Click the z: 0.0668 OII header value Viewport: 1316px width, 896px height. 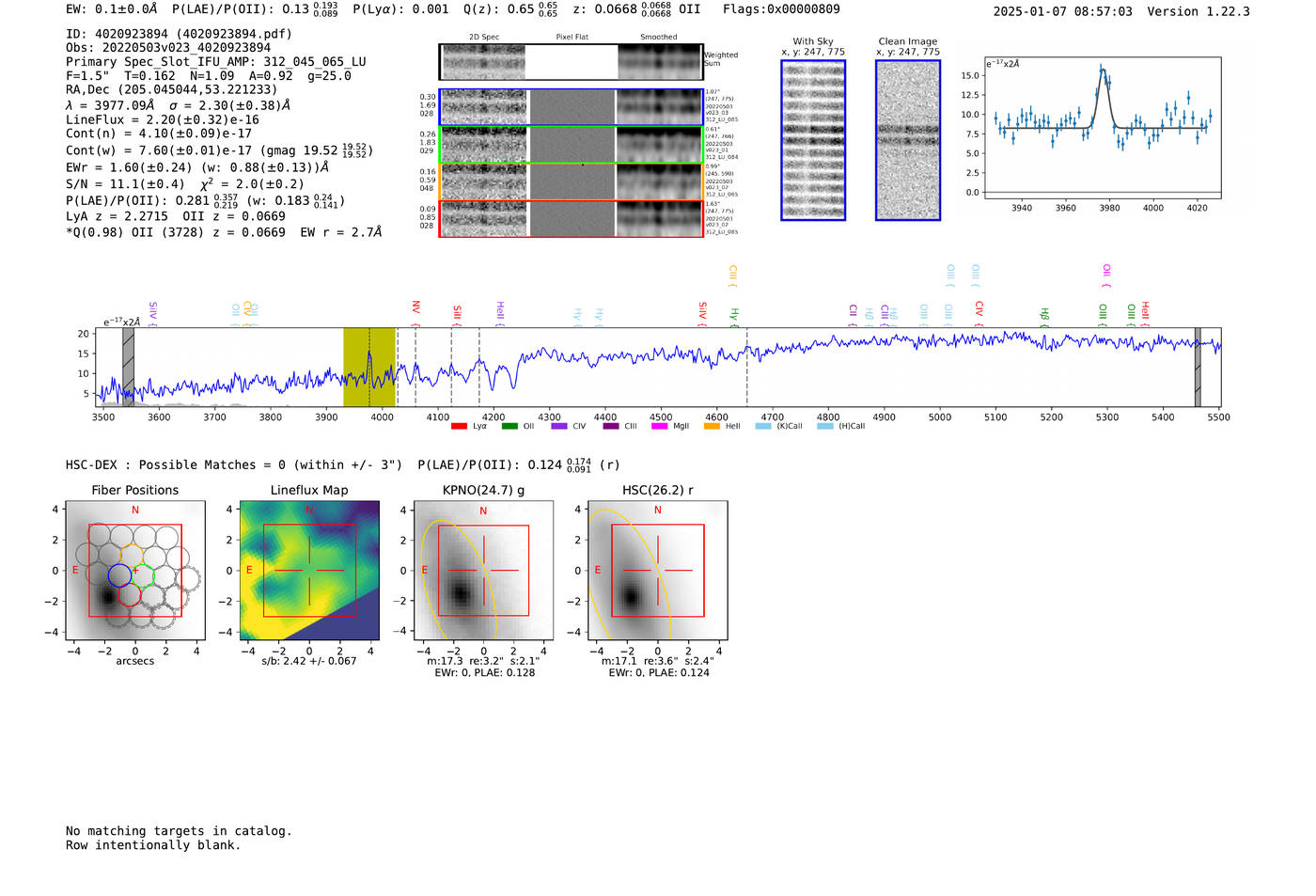click(x=637, y=9)
